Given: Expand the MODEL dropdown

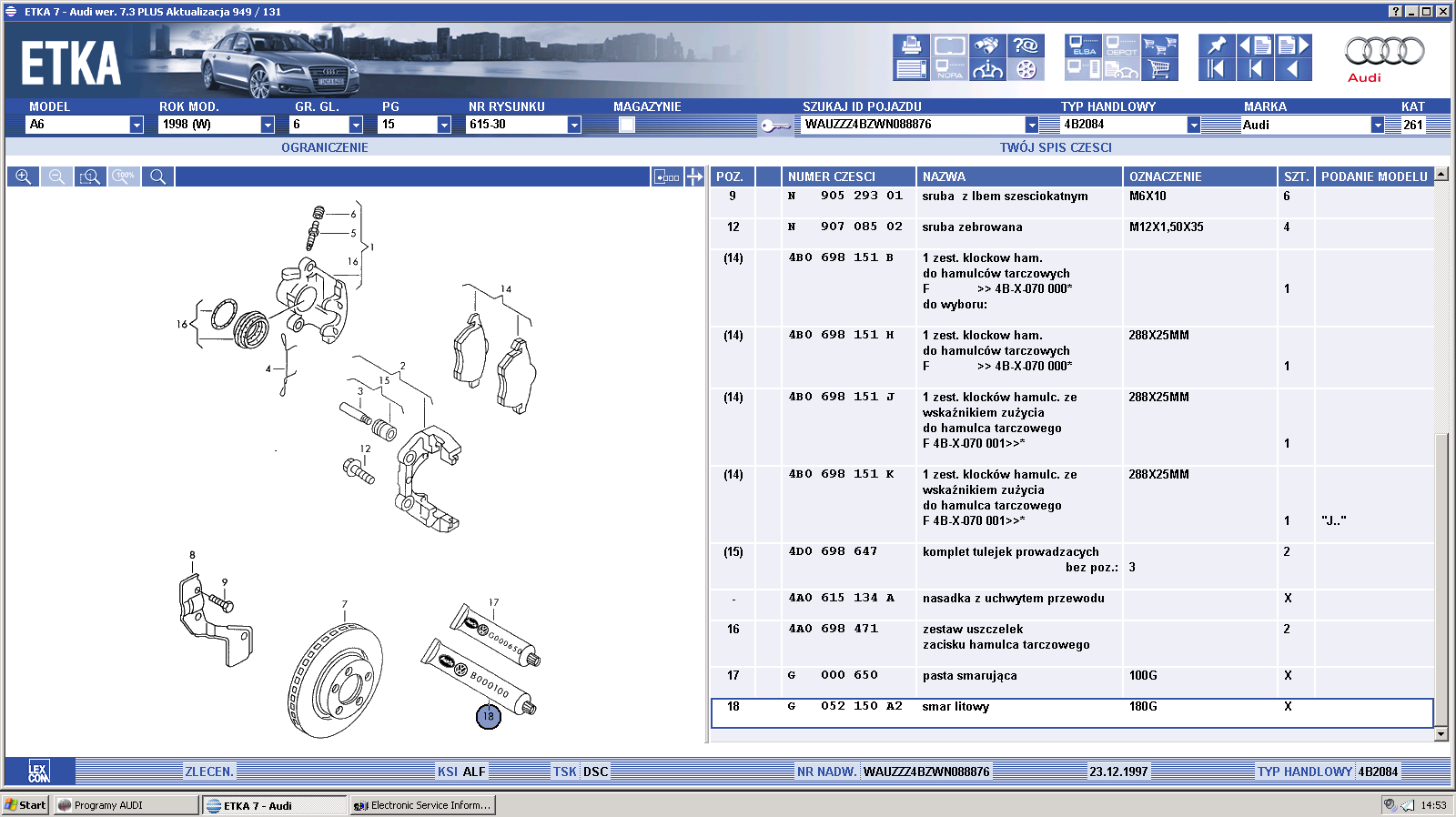Looking at the screenshot, I should tap(136, 125).
